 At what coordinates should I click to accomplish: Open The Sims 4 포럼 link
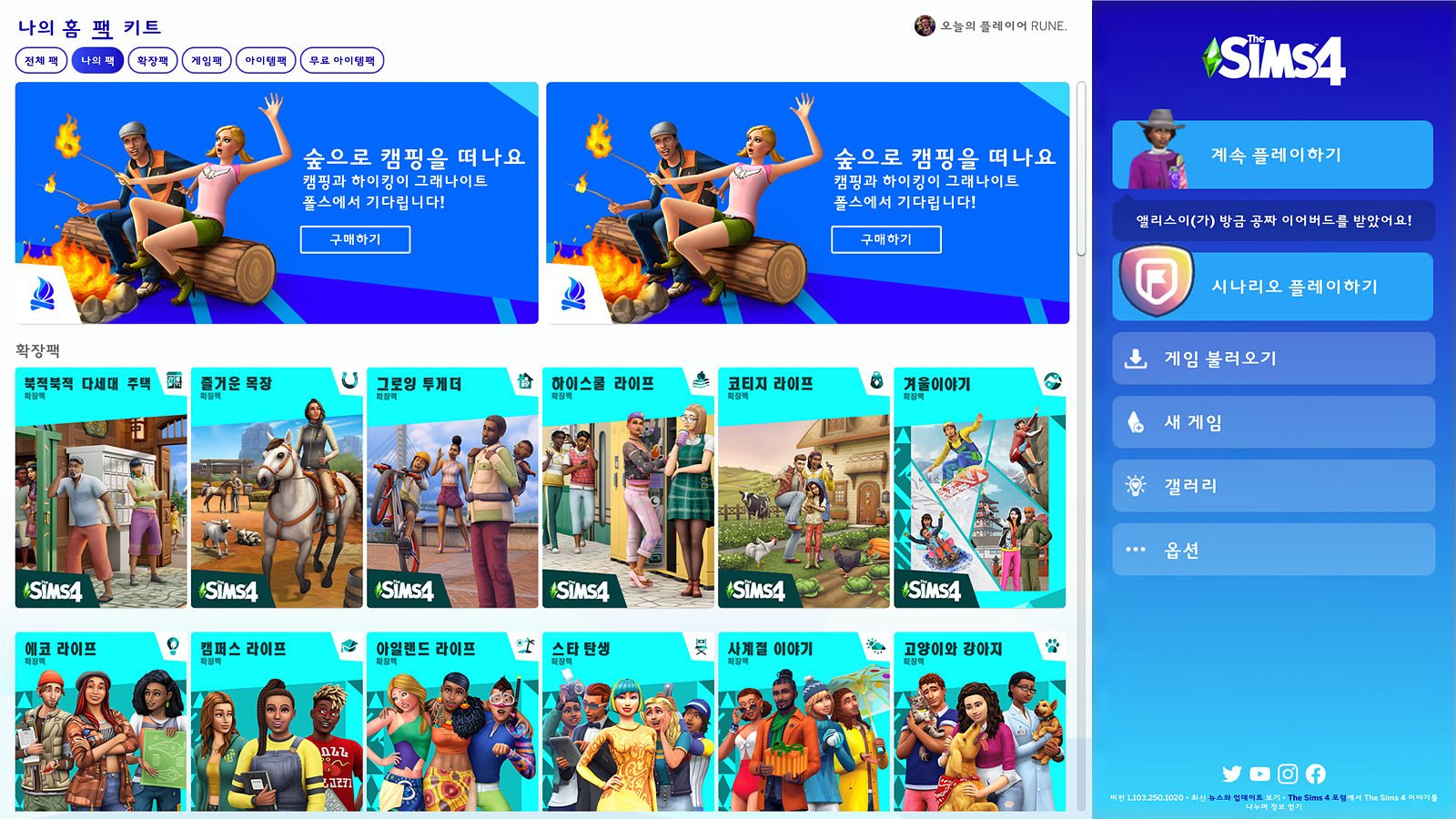click(x=1317, y=798)
